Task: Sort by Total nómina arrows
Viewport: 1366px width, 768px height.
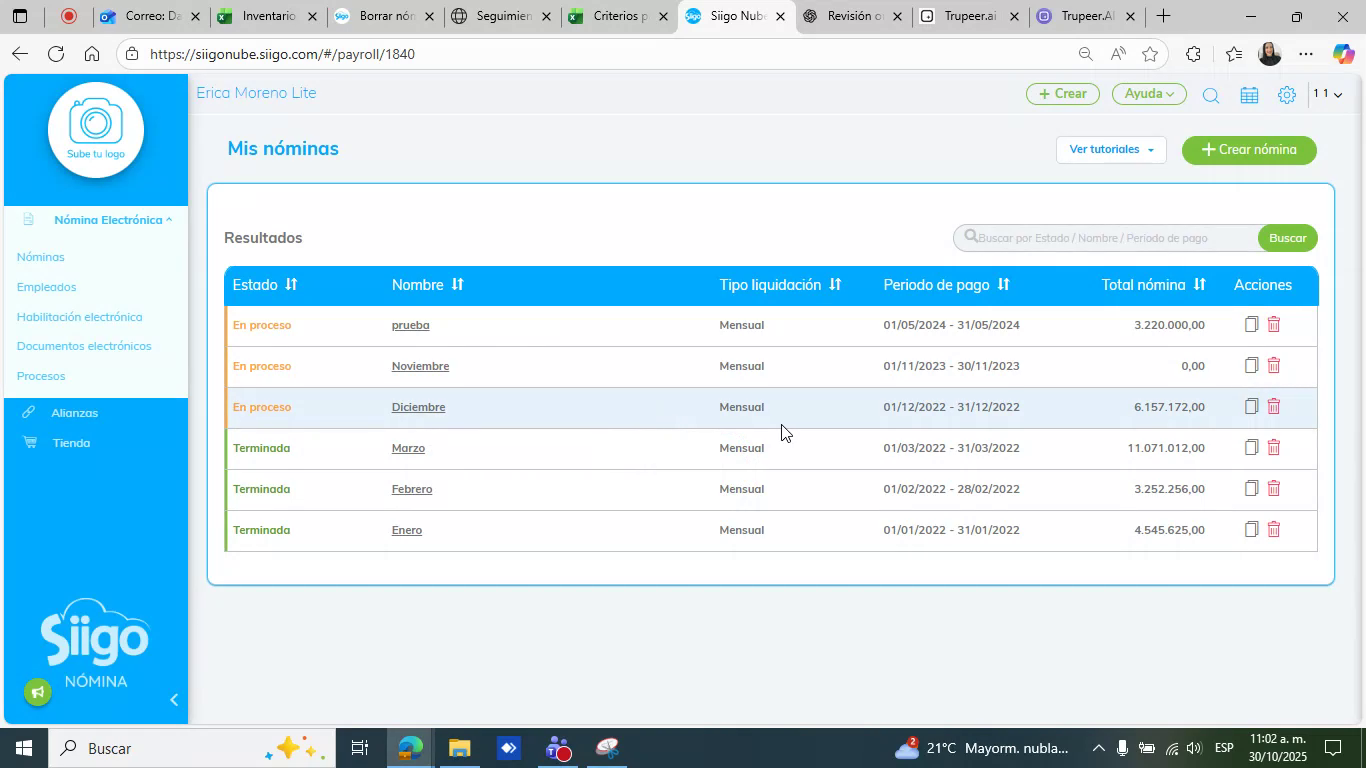Action: [1200, 285]
